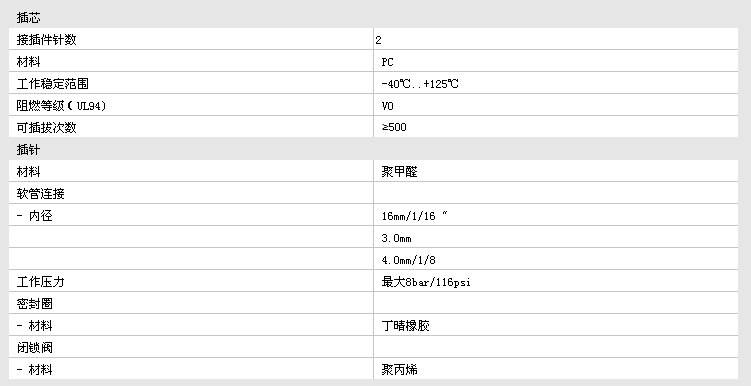Select the 可插拔次数 label
751x386 pixels.
point(46,128)
